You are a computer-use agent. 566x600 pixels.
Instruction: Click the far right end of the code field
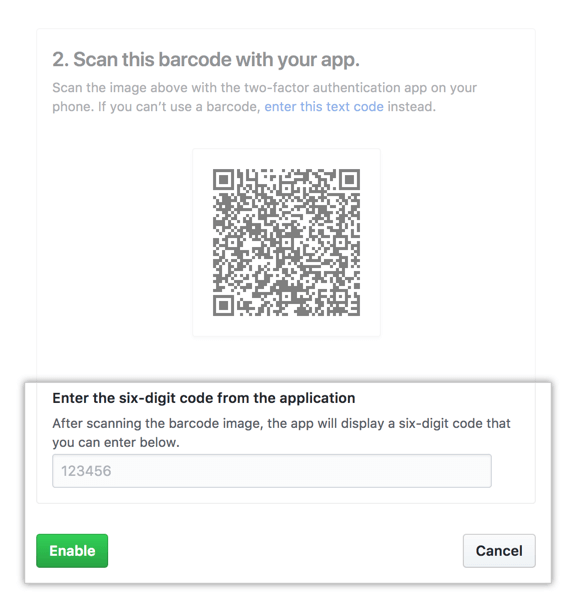[x=484, y=471]
